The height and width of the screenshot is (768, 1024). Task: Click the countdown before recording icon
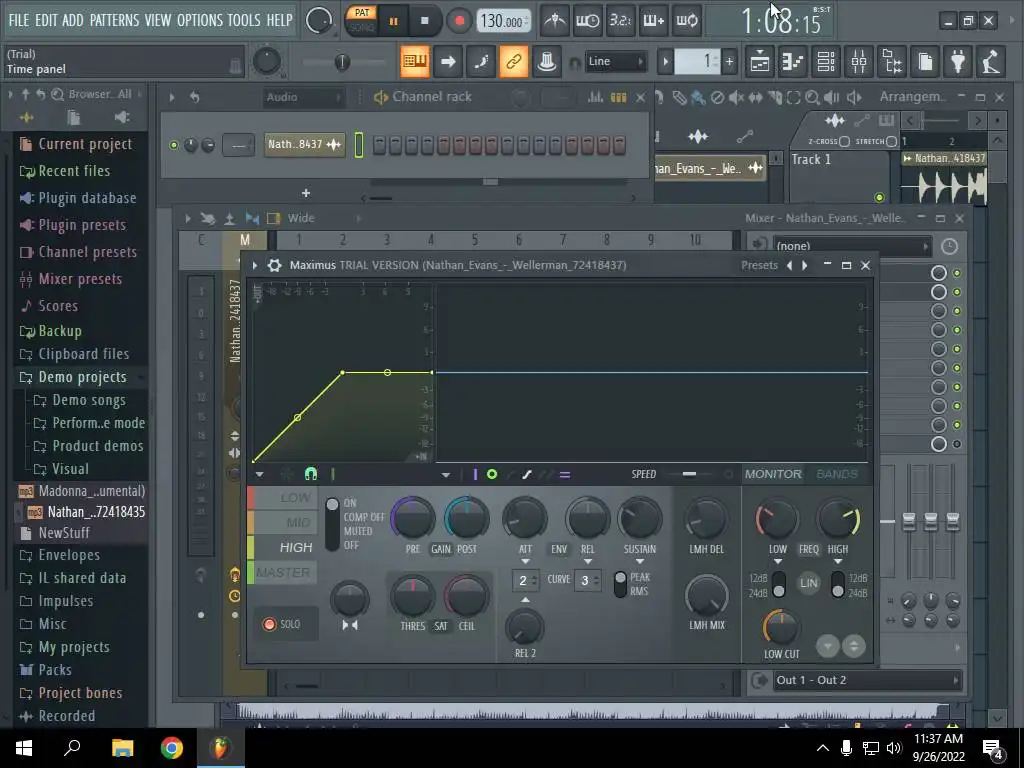point(620,21)
